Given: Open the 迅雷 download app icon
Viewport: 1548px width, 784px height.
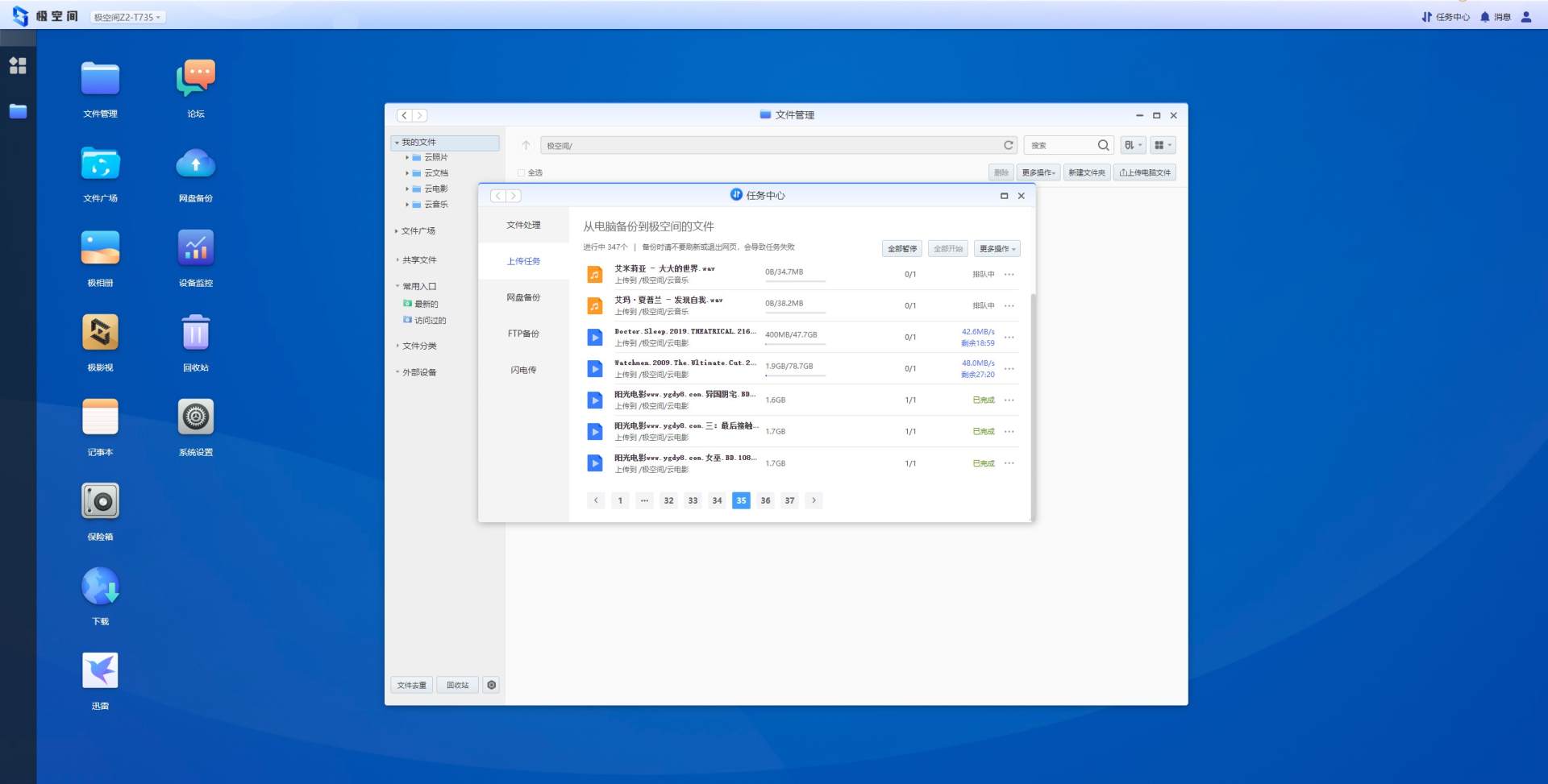Looking at the screenshot, I should (100, 671).
